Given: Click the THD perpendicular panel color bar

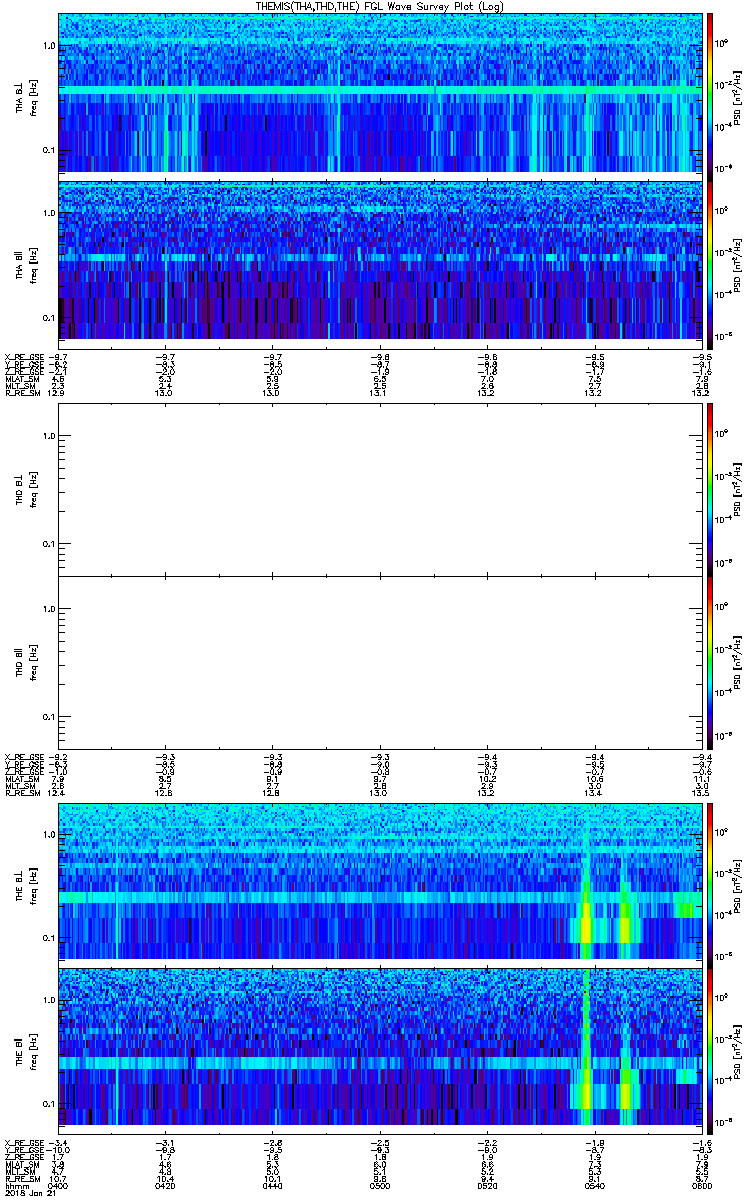Looking at the screenshot, I should coord(710,488).
